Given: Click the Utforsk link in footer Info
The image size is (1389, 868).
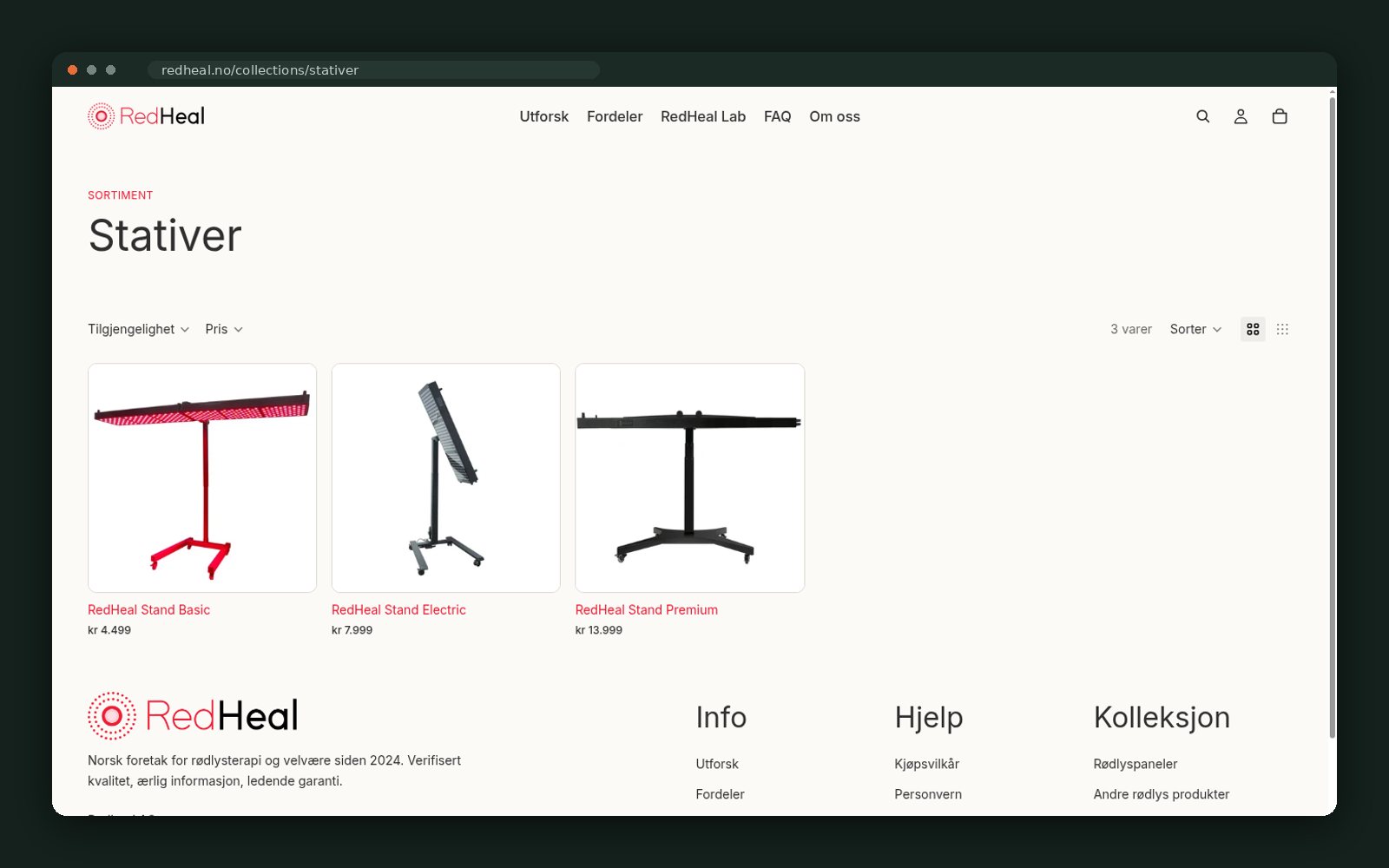Looking at the screenshot, I should 717,764.
